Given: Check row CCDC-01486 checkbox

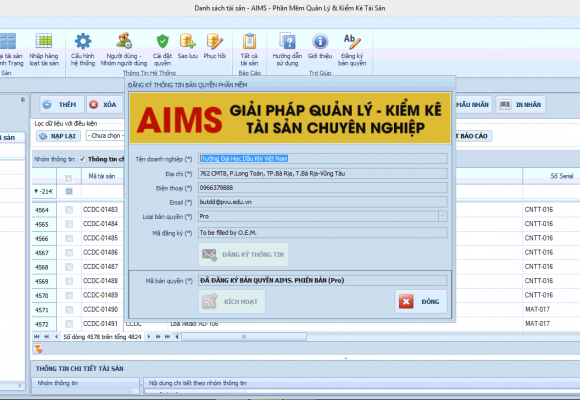Looking at the screenshot, I should coord(69,252).
